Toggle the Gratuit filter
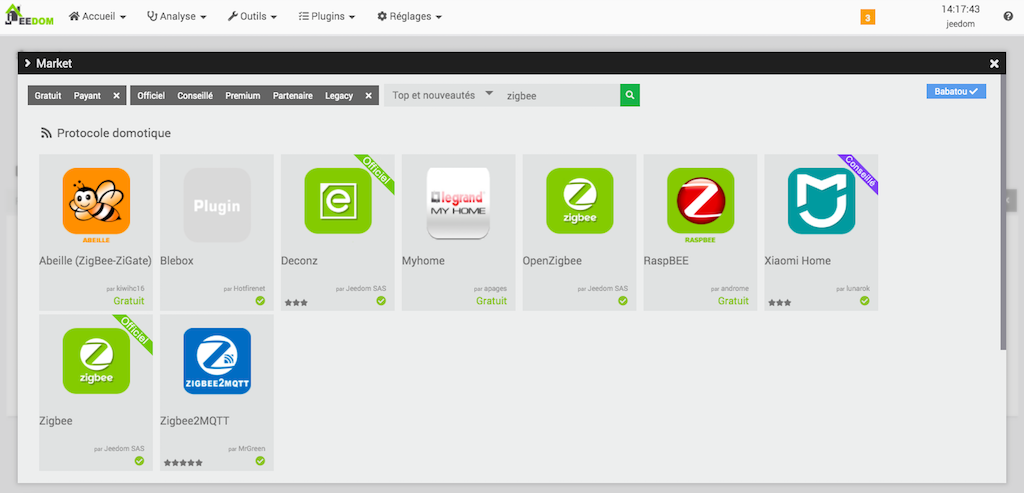Viewport: 1024px width, 493px height. pos(48,95)
